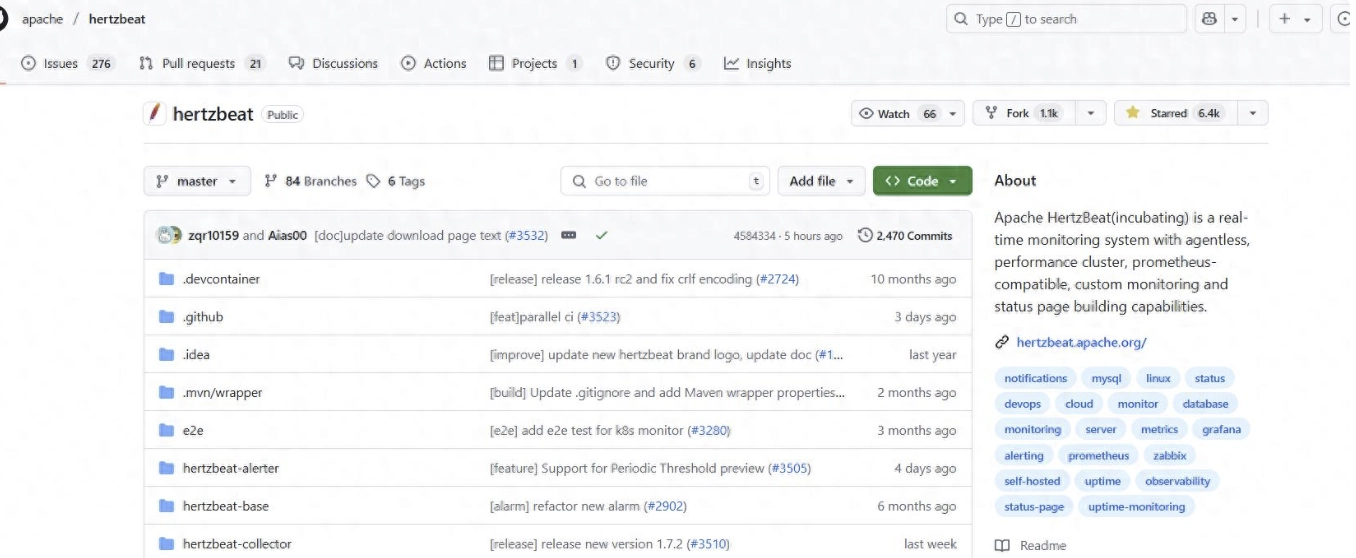Open the Readme link in About

pyautogui.click(x=1031, y=545)
